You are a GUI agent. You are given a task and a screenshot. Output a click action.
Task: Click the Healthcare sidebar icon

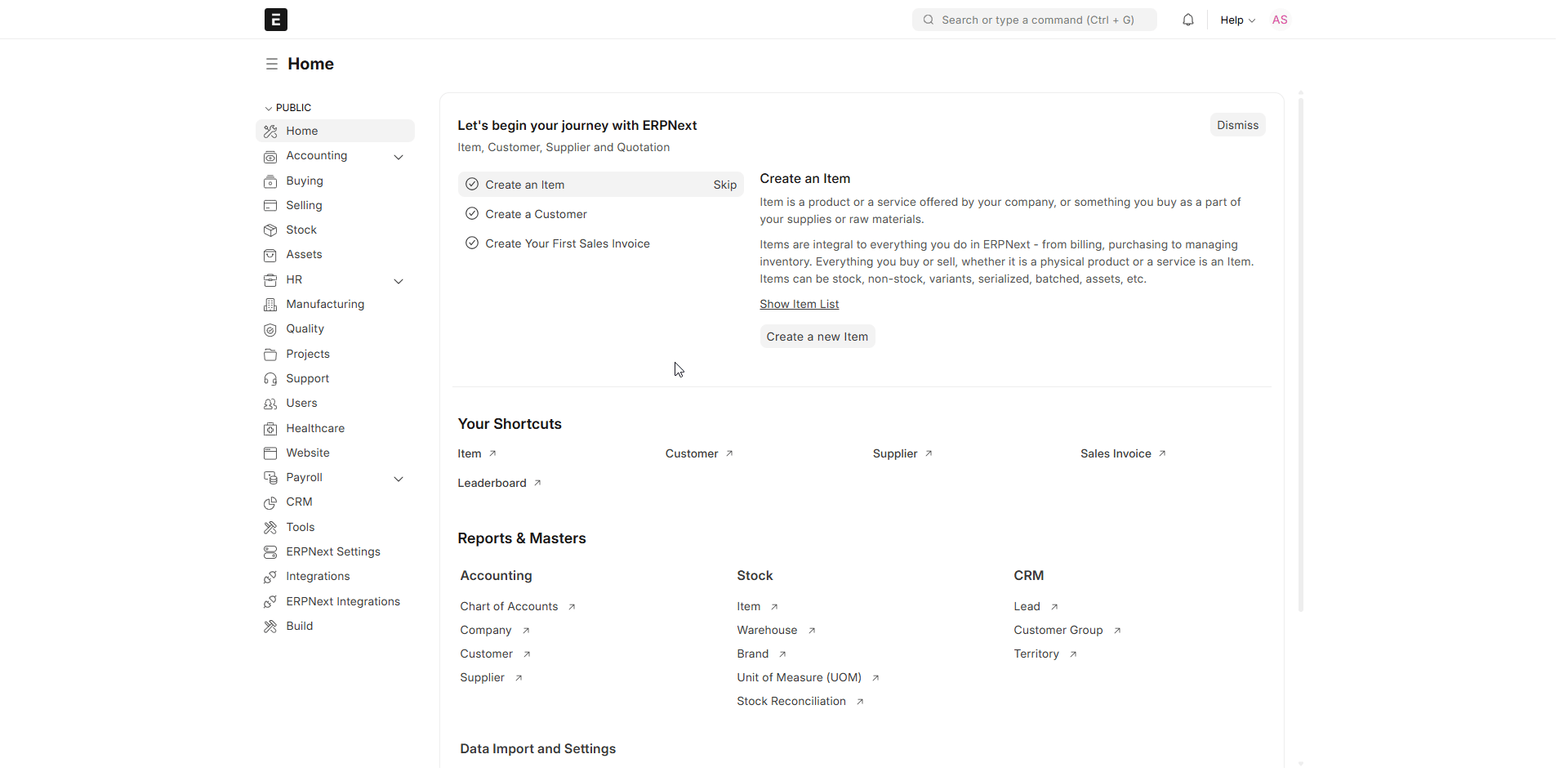[x=270, y=429]
